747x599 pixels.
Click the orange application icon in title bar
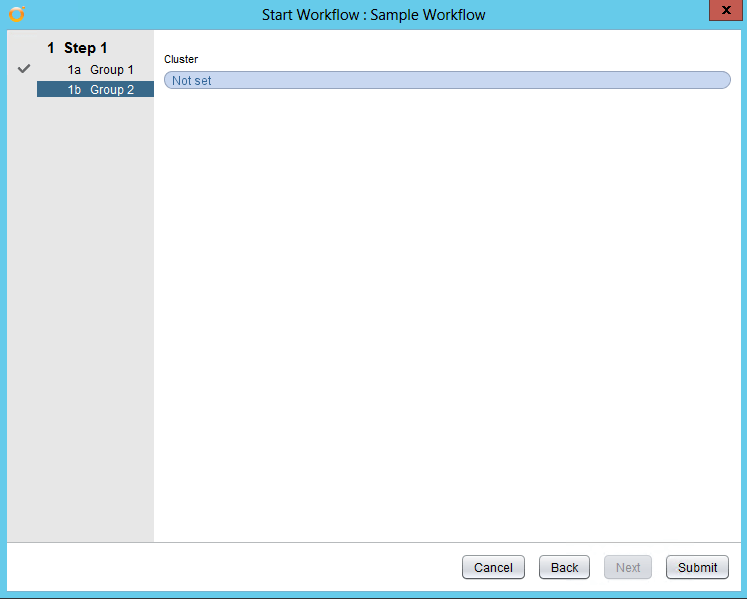point(16,14)
